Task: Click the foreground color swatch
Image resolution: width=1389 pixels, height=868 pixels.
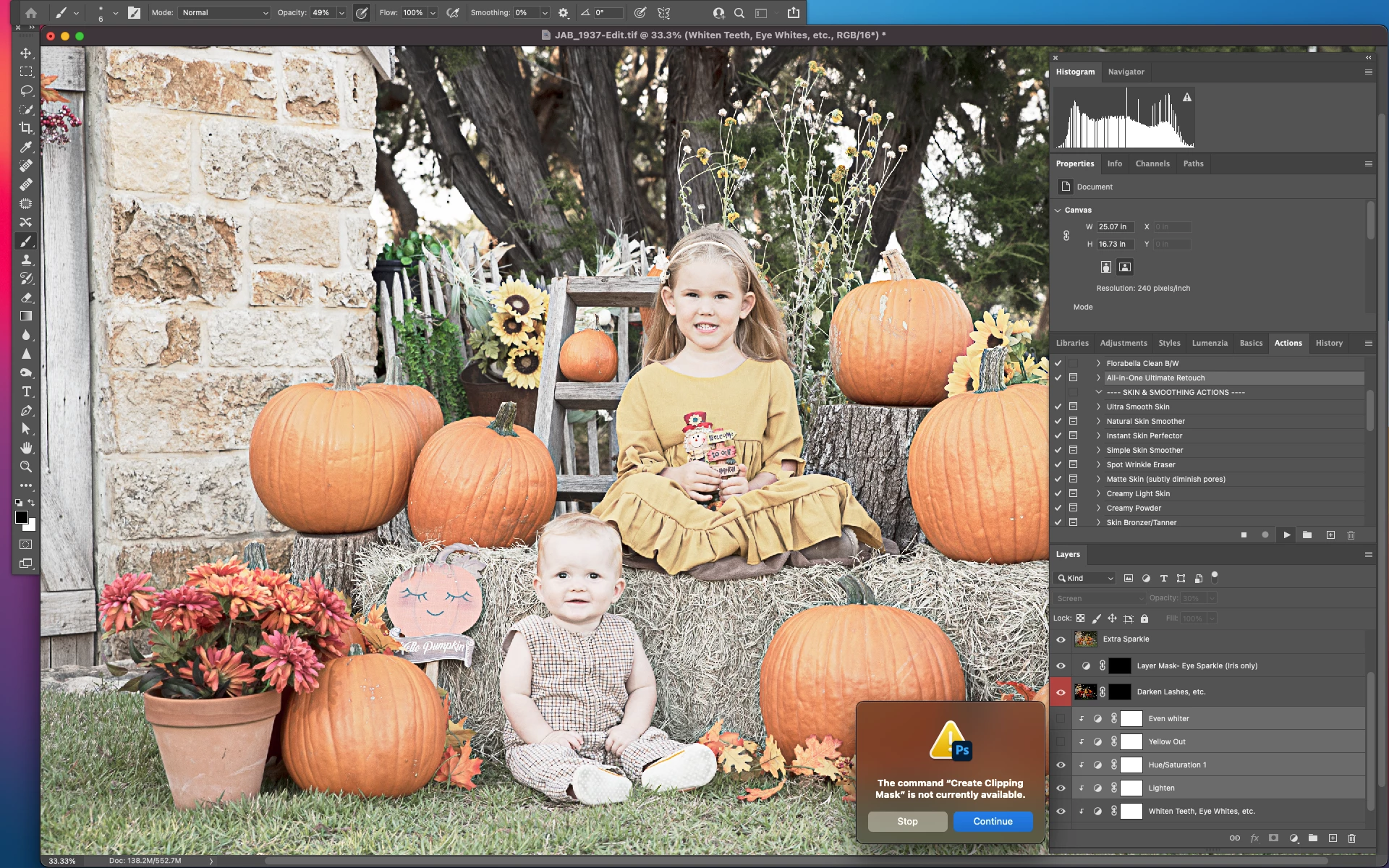Action: point(21,517)
